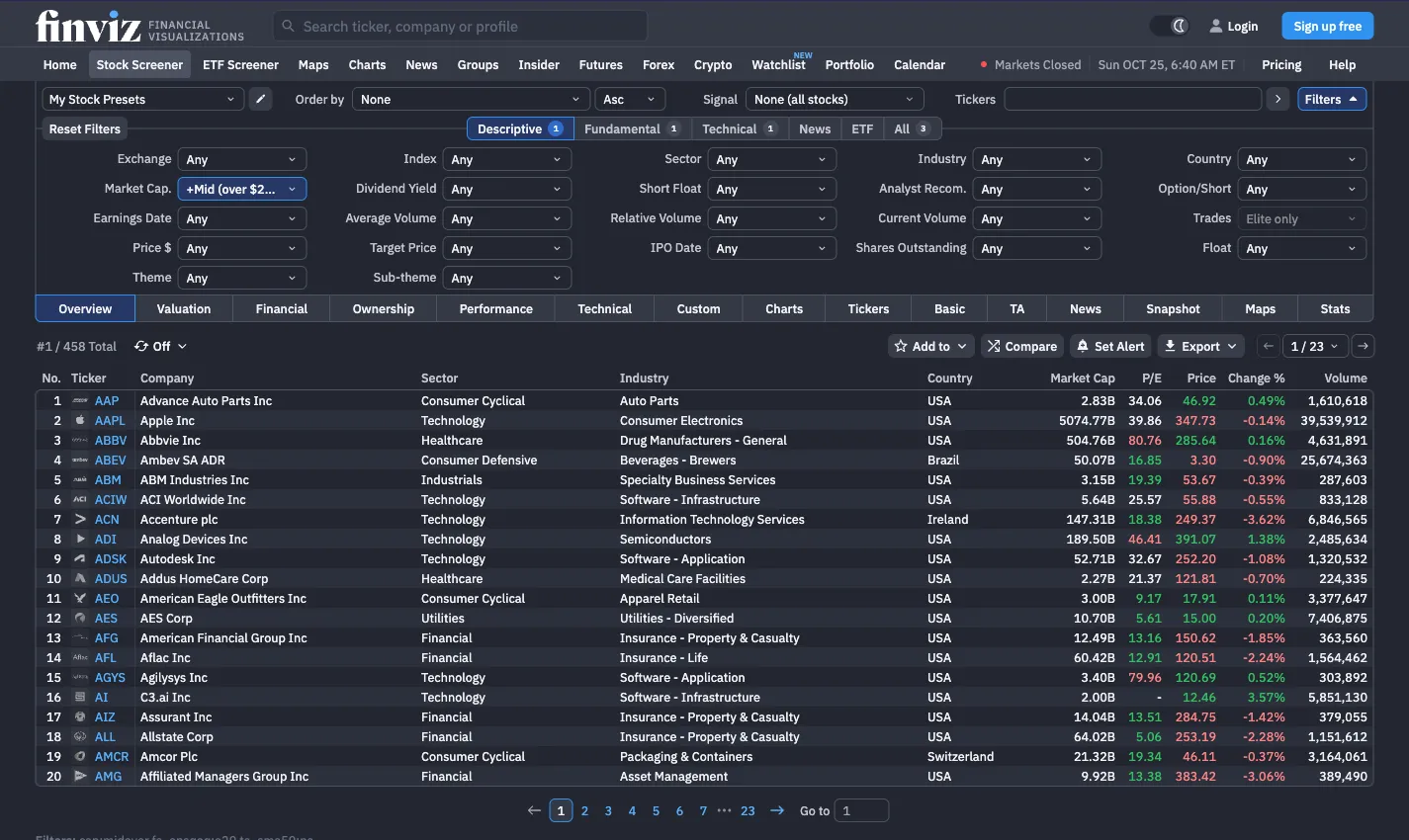Click the star Add to button

[x=930, y=346]
